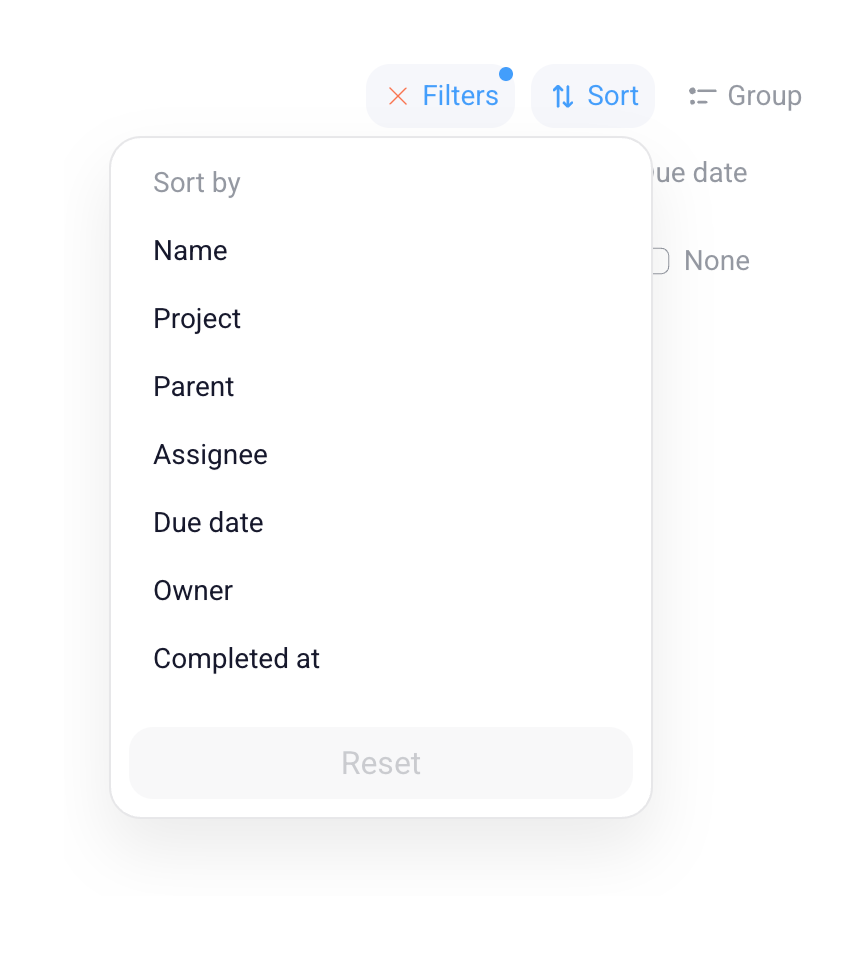This screenshot has width=866, height=960.
Task: Click the Sort by header label
Action: (196, 182)
